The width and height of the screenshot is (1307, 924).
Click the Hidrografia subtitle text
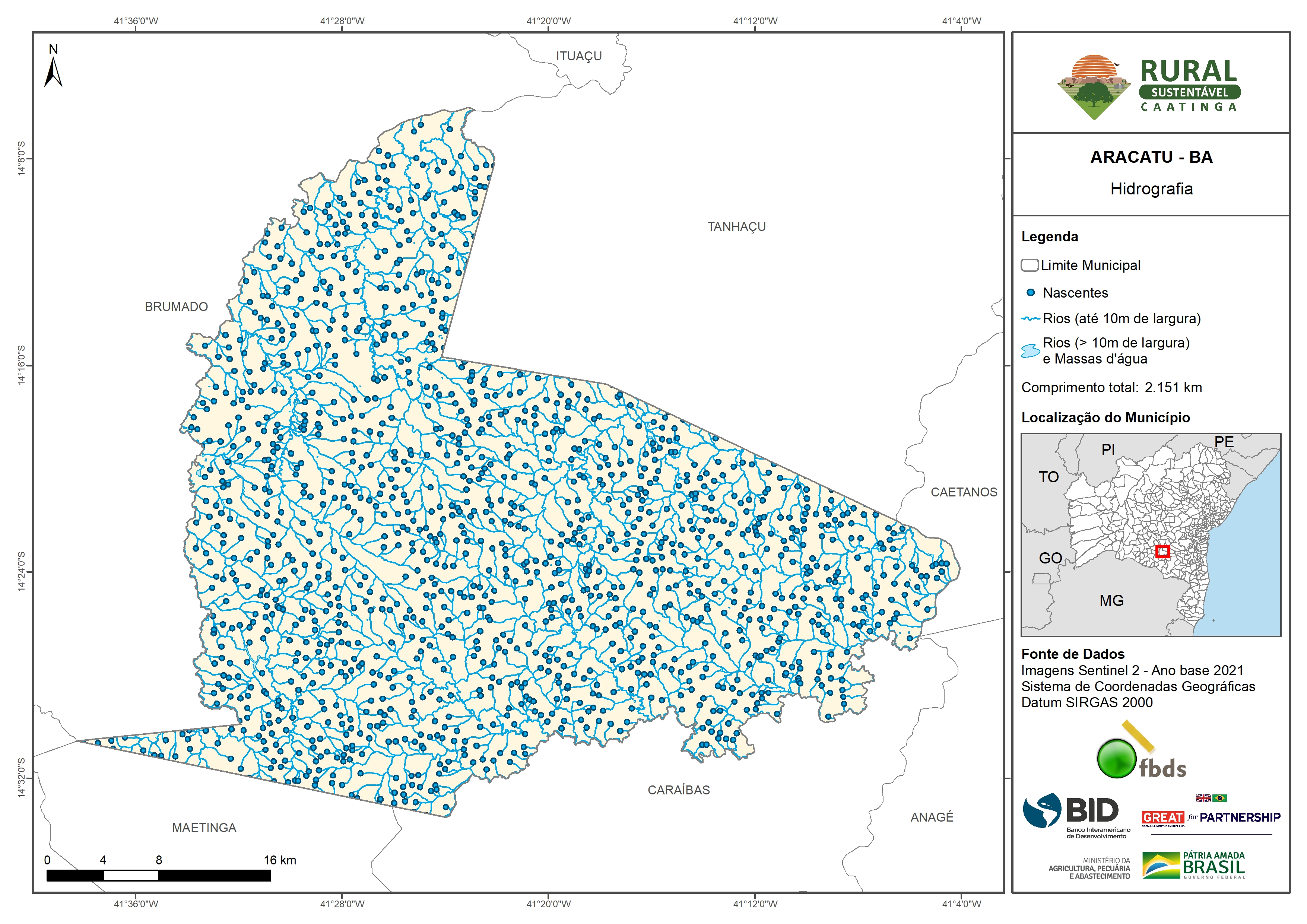click(x=1151, y=189)
